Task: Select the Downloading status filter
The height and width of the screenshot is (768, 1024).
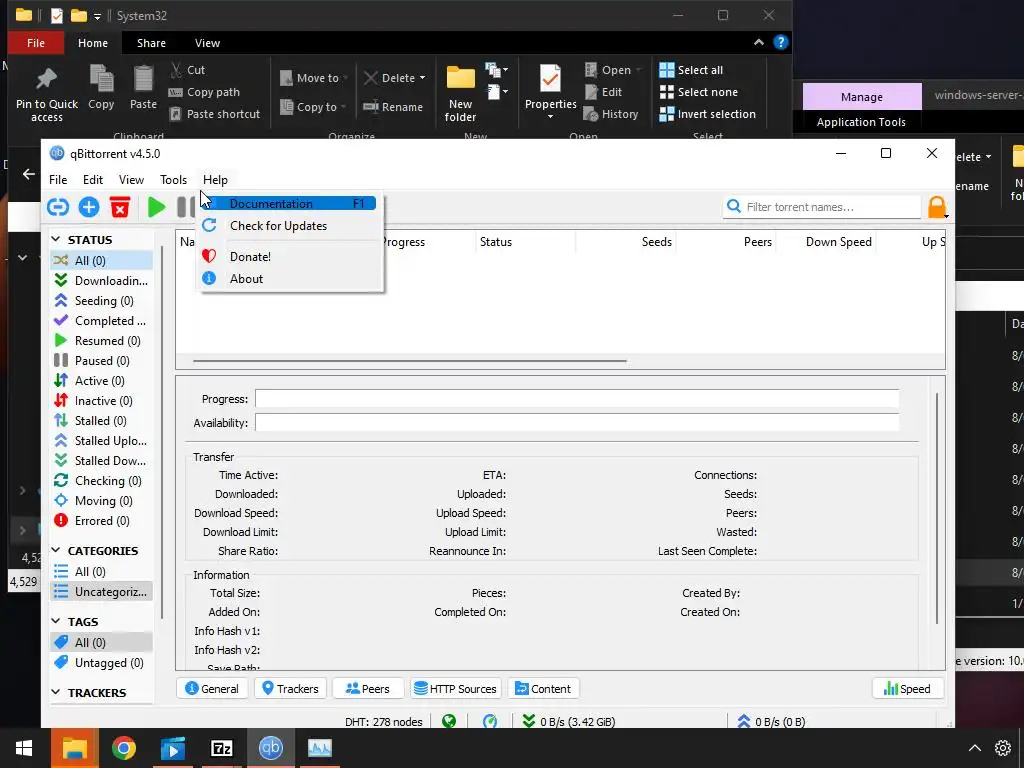Action: coord(102,281)
